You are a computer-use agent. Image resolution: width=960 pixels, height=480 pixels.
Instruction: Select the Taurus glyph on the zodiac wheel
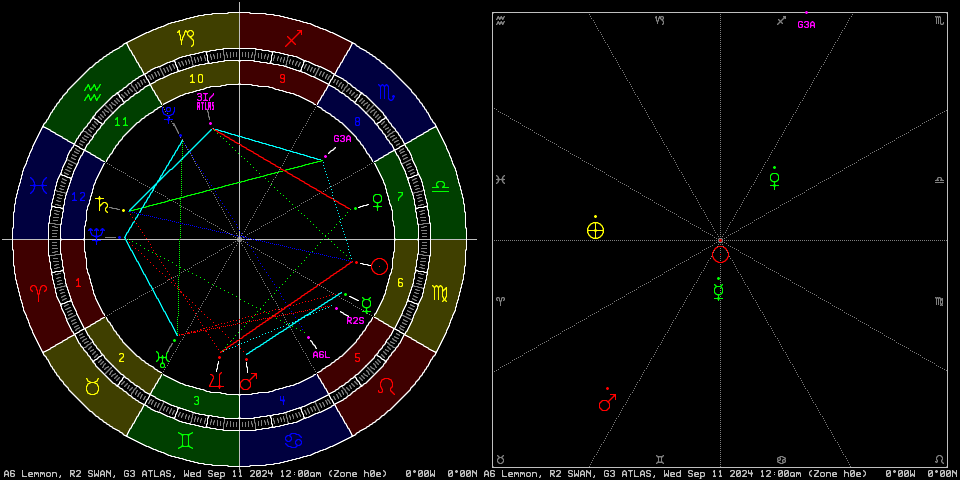pos(93,386)
